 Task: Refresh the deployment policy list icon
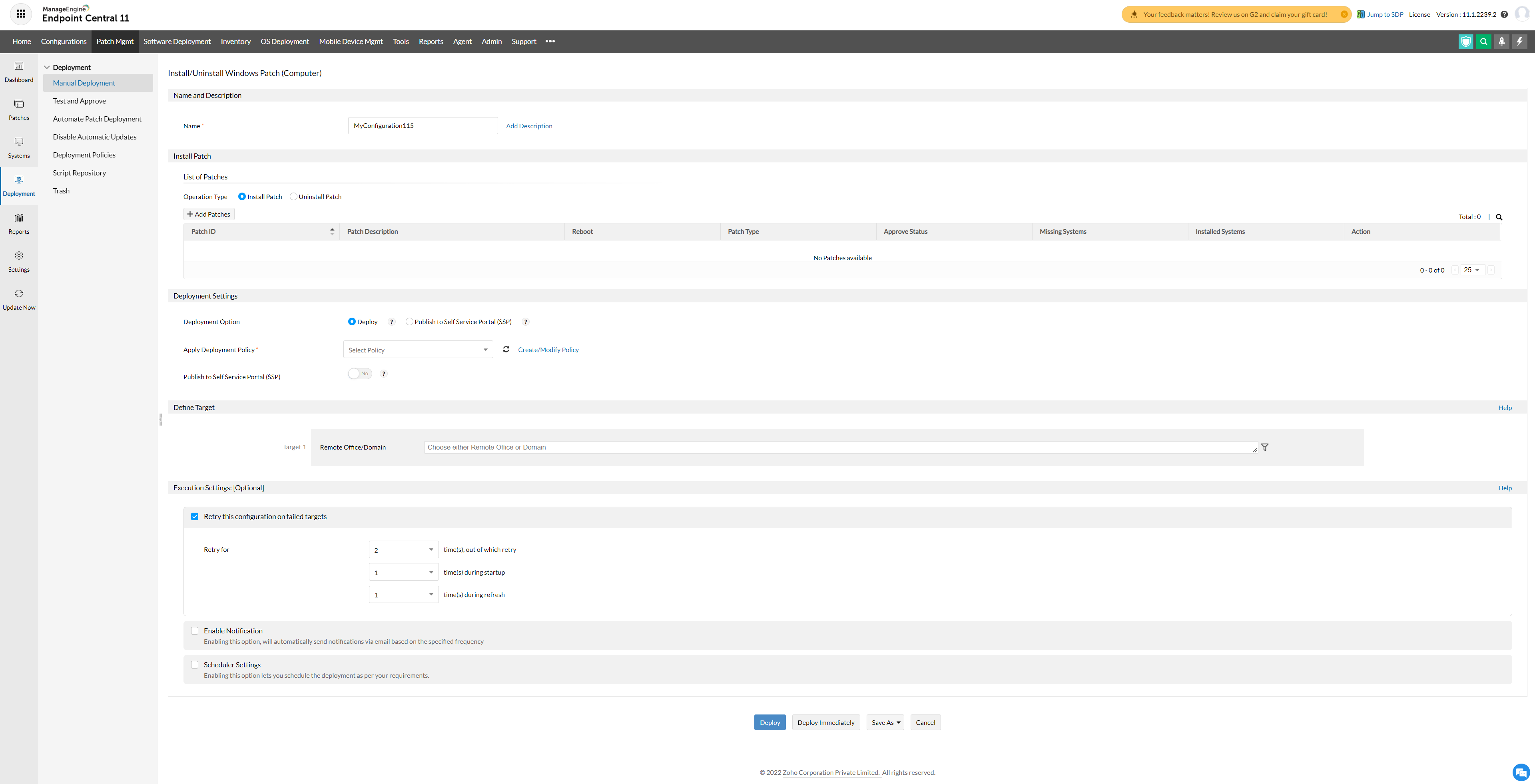click(x=506, y=350)
